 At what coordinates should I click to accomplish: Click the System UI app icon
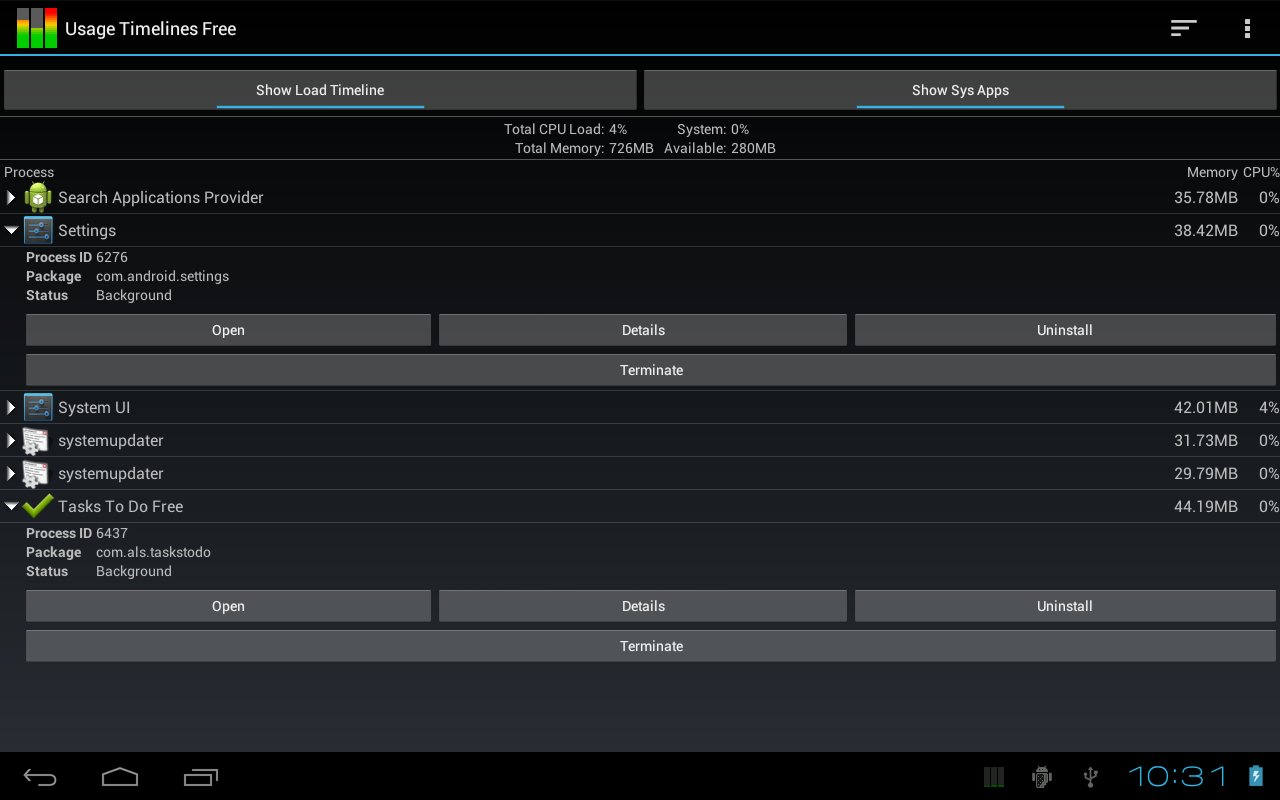tap(38, 407)
